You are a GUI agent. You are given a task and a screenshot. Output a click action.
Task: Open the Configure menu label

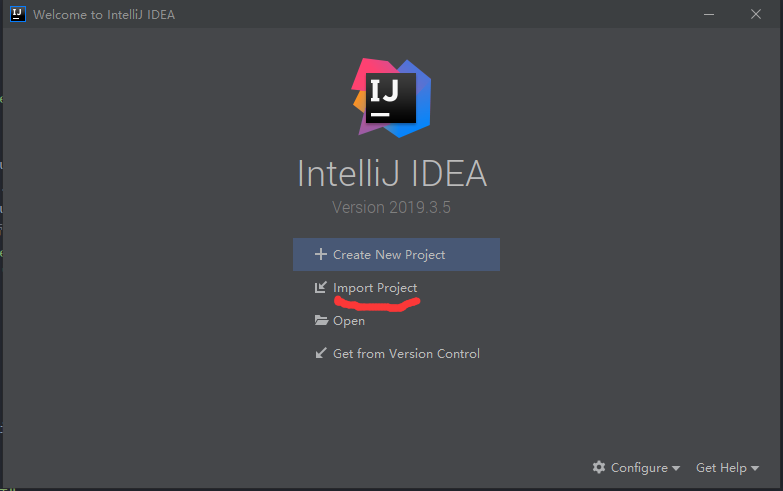click(x=639, y=468)
